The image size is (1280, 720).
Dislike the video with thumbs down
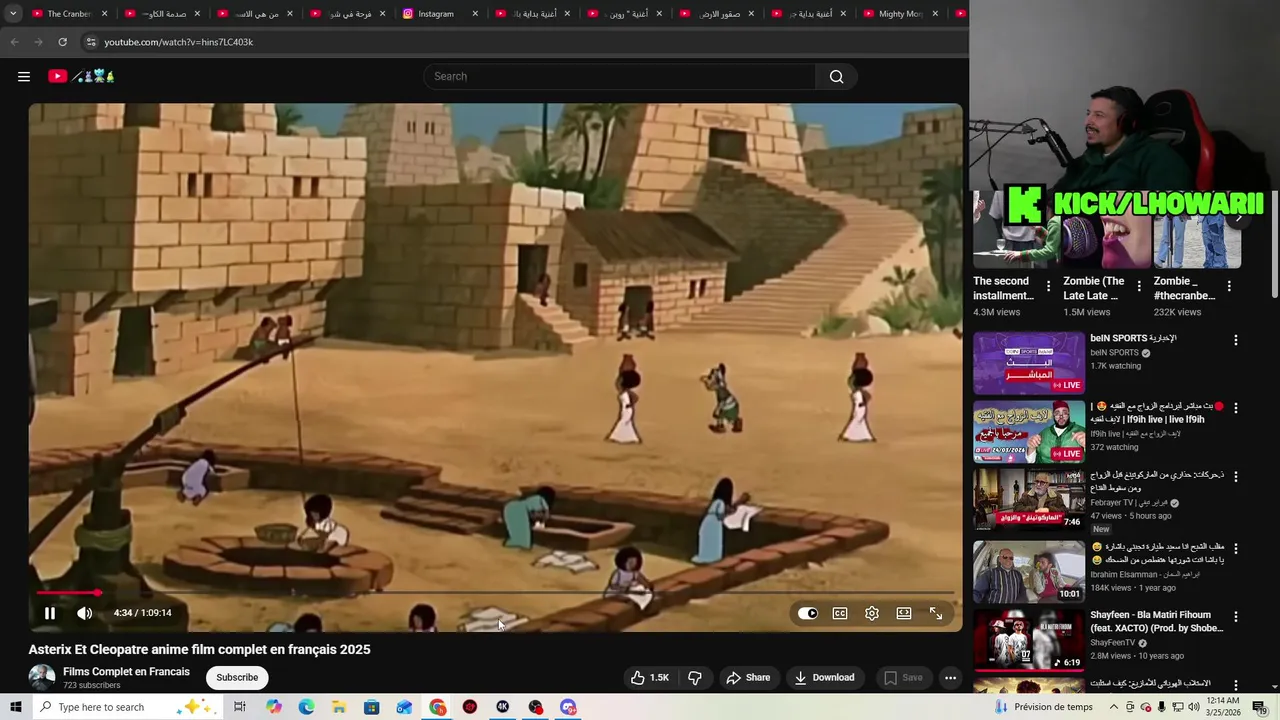[x=695, y=677]
